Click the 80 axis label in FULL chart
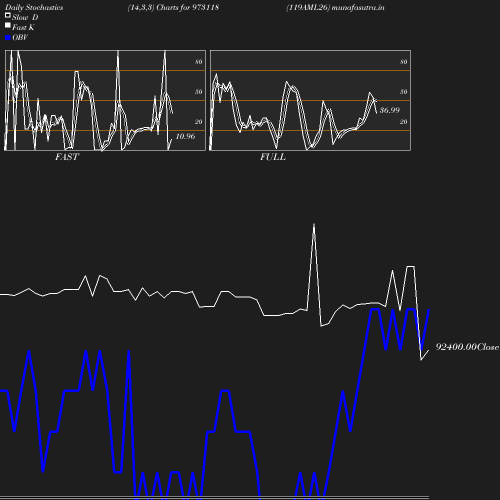 (x=404, y=62)
